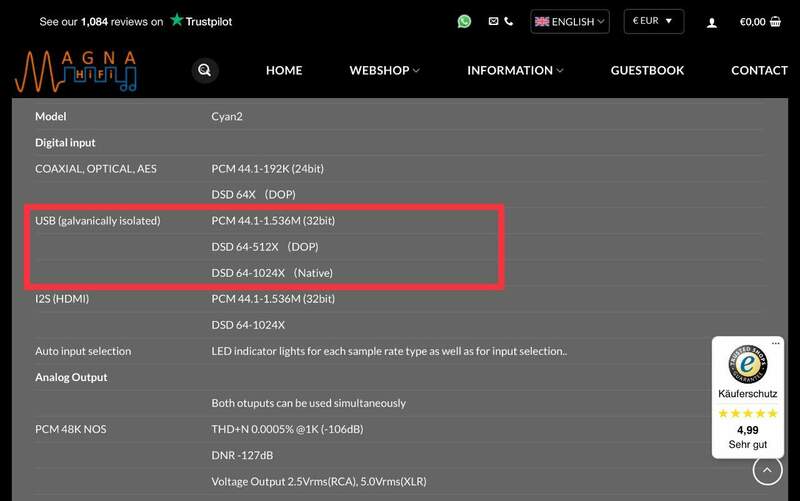Go to the Home page
Image resolution: width=800 pixels, height=501 pixels.
click(x=284, y=70)
